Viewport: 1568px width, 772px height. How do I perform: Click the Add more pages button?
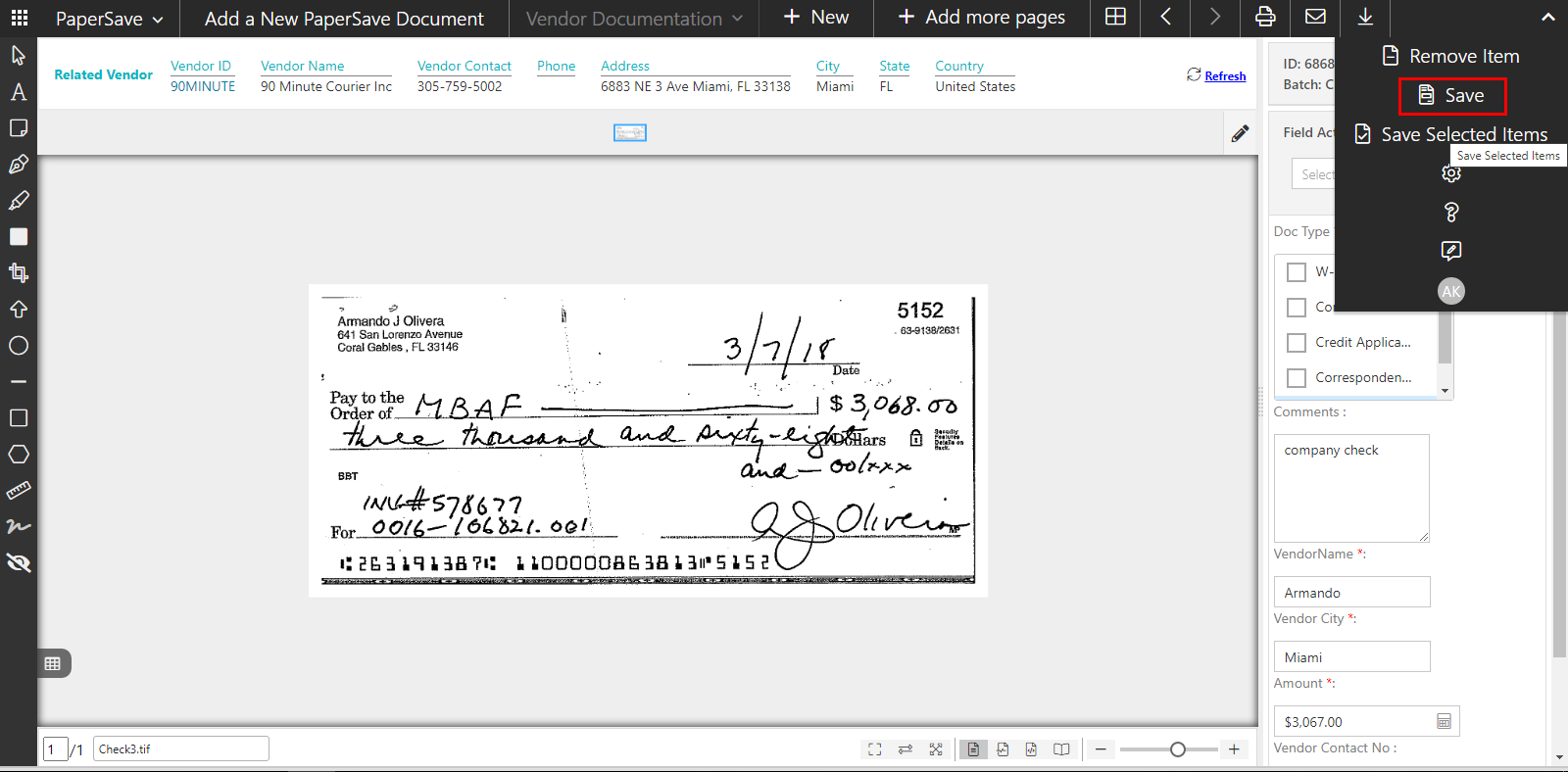(981, 18)
